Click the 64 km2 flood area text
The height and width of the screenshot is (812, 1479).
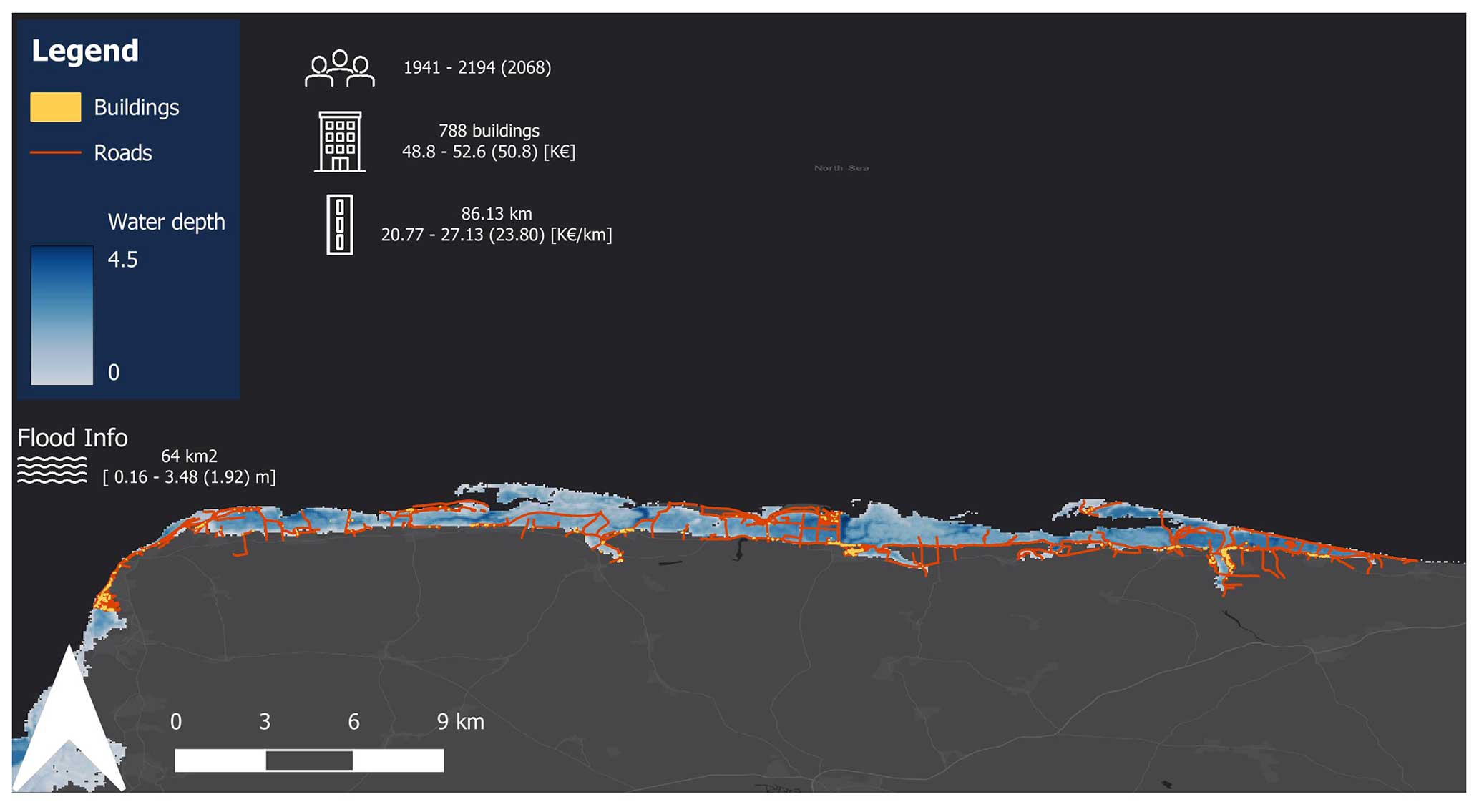(189, 456)
